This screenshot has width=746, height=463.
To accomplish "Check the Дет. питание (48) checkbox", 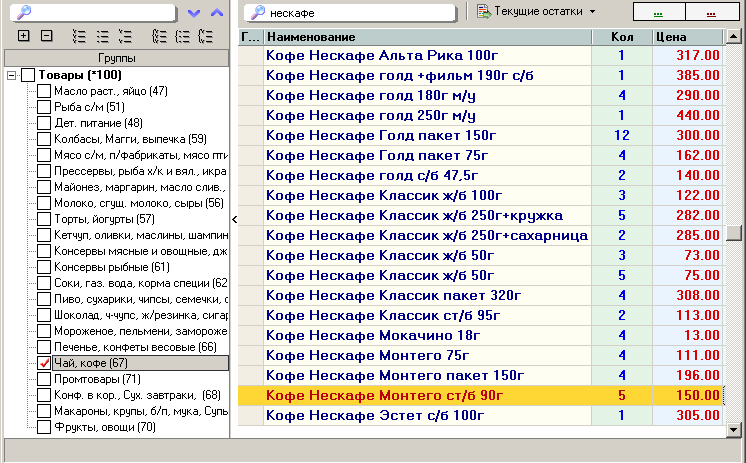I will pos(44,123).
